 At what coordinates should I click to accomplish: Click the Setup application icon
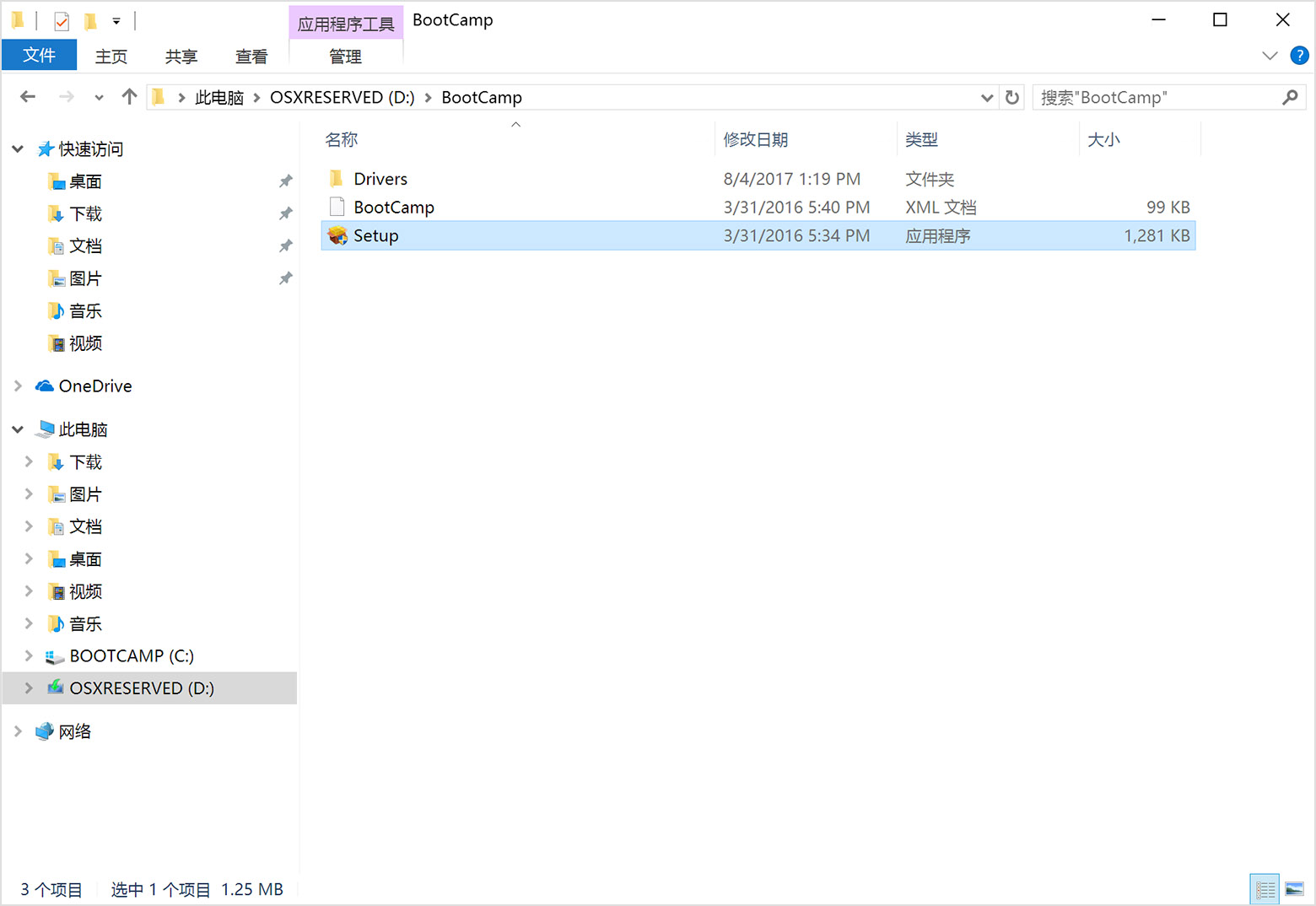[337, 235]
